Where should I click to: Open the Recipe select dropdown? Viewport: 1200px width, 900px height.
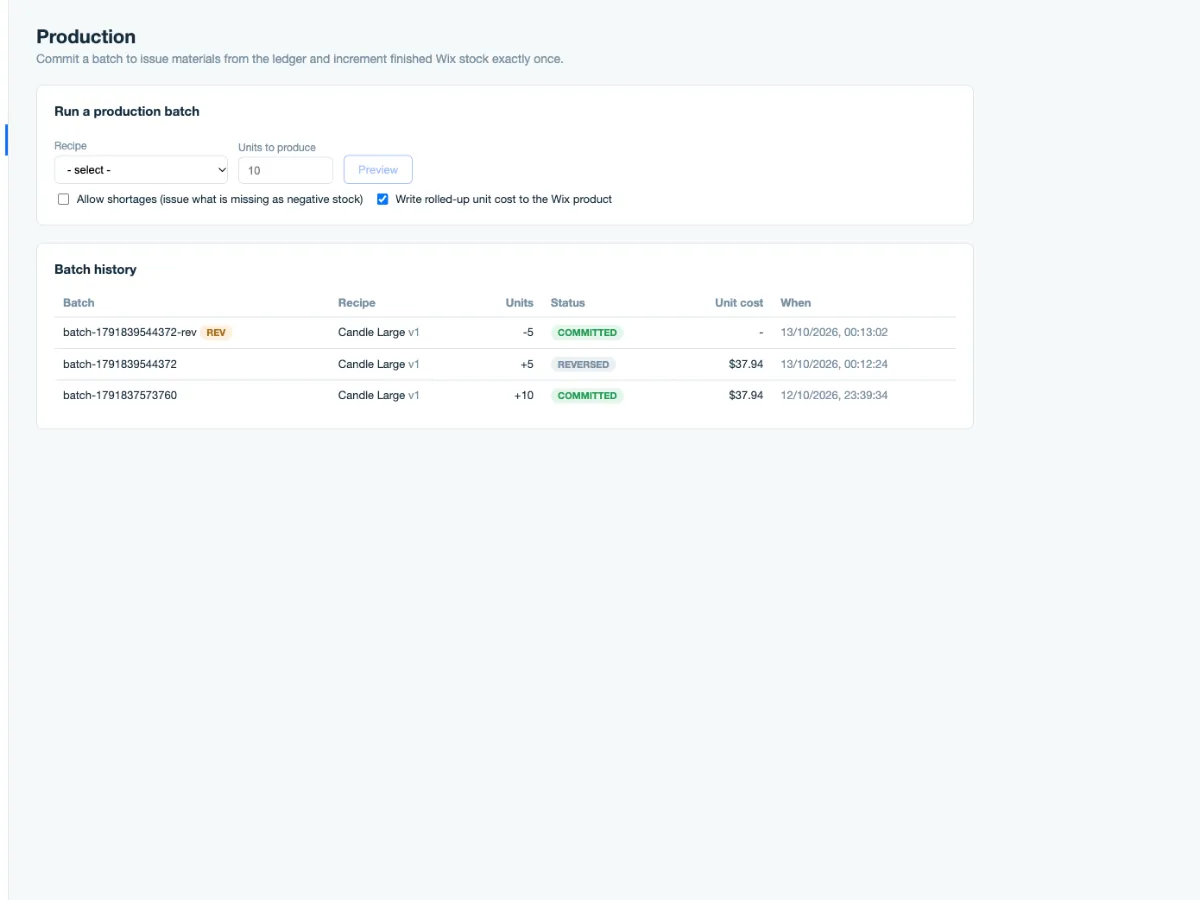point(141,170)
